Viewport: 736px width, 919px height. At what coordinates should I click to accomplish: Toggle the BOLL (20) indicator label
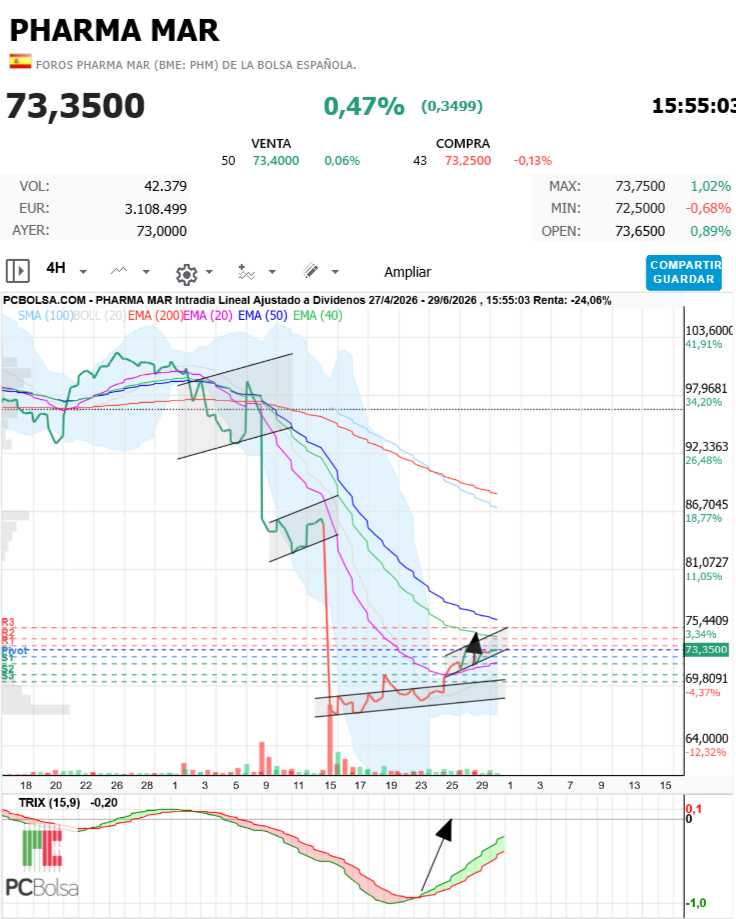point(99,315)
